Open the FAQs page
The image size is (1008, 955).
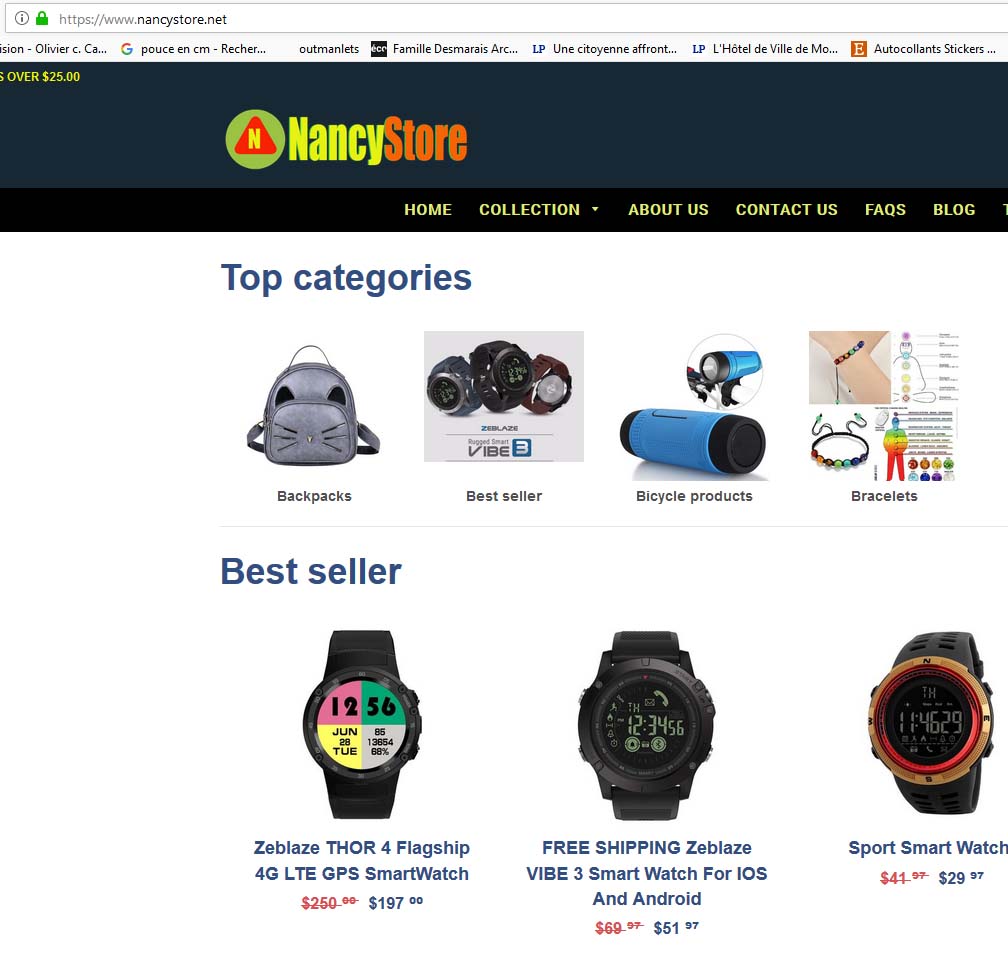885,210
